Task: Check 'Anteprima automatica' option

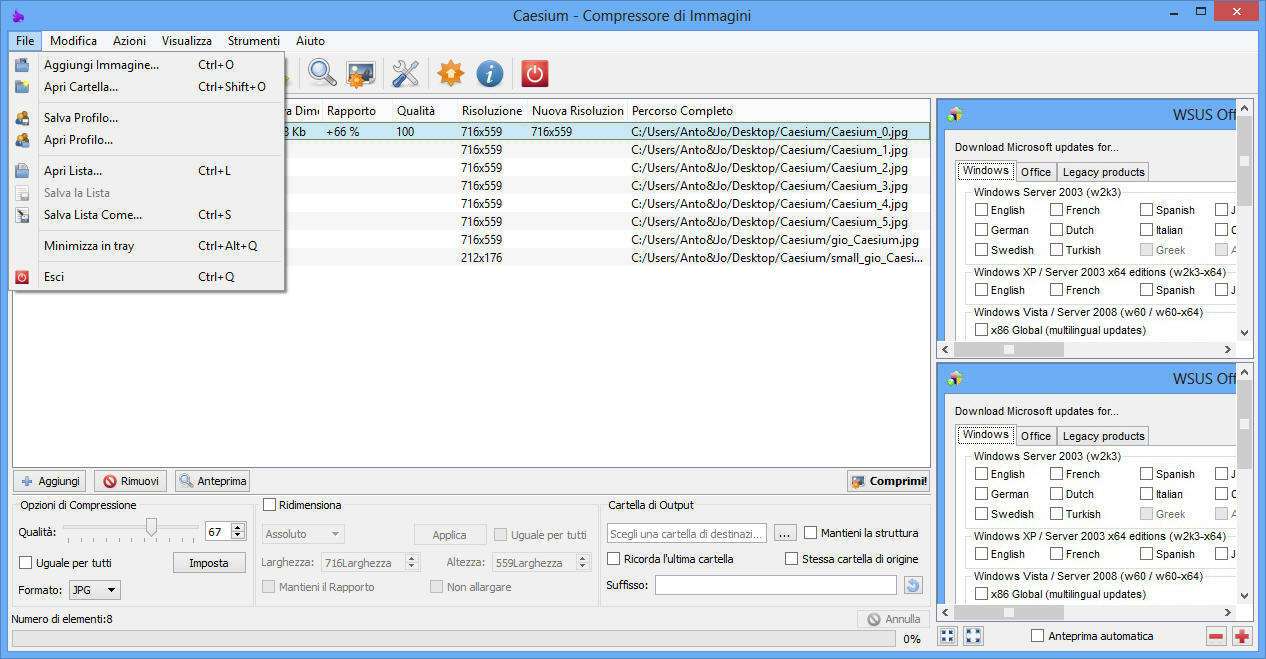Action: click(x=1038, y=636)
